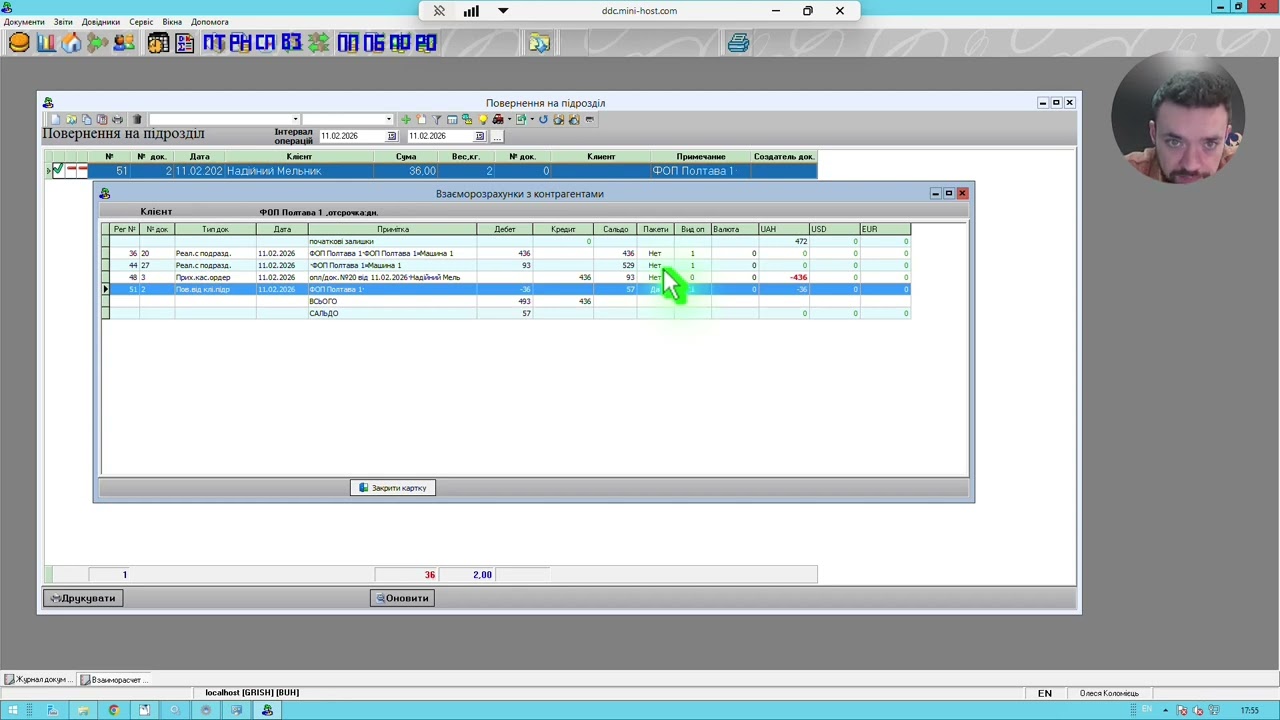Click the trash delete icon in document toolbar

(x=137, y=119)
